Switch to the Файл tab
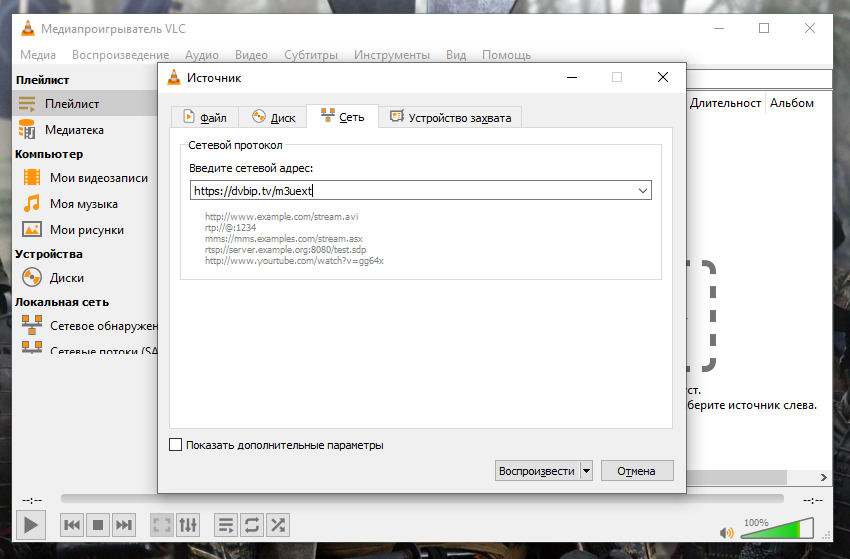Viewport: 850px width, 559px height. 203,117
